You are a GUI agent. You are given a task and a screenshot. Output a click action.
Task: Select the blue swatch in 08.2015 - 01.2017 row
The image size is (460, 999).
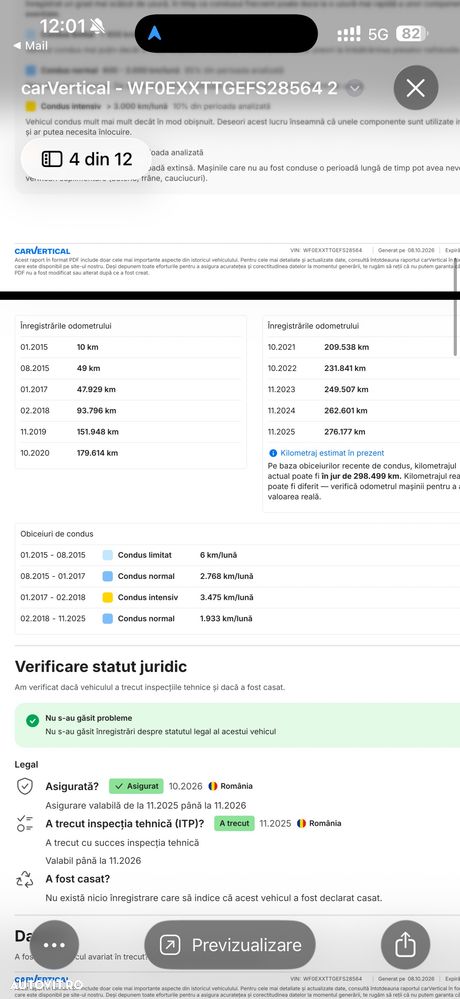108,577
